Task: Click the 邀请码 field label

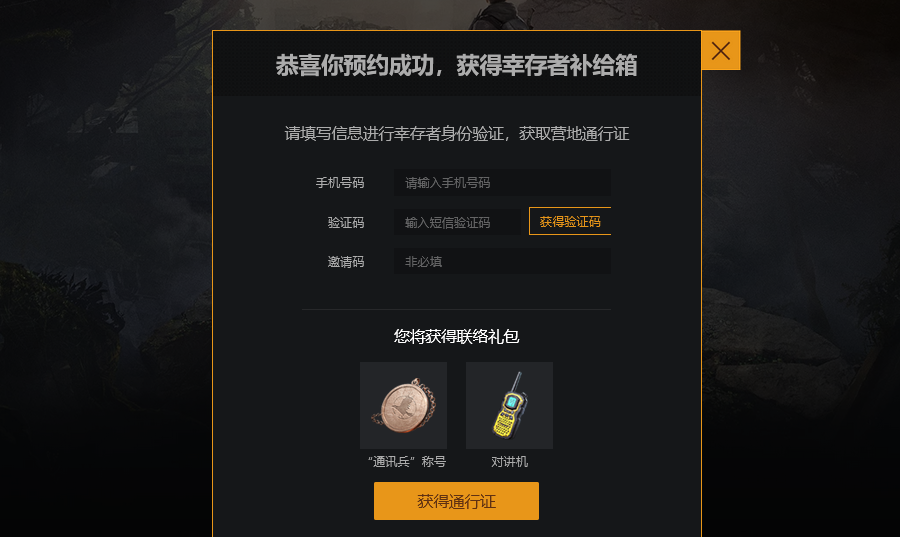Action: 346,262
